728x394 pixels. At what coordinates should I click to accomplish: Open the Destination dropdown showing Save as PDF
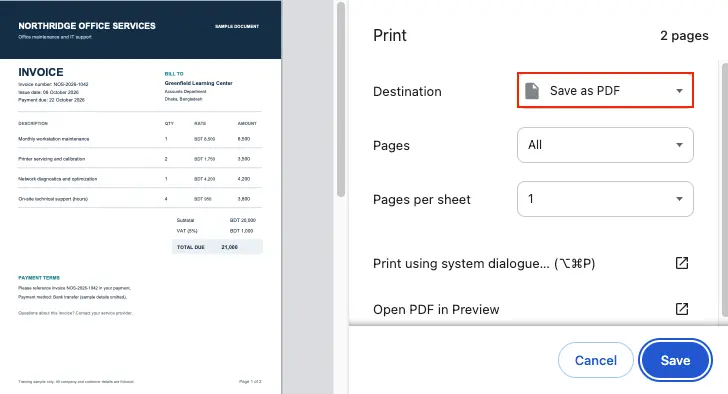click(605, 90)
